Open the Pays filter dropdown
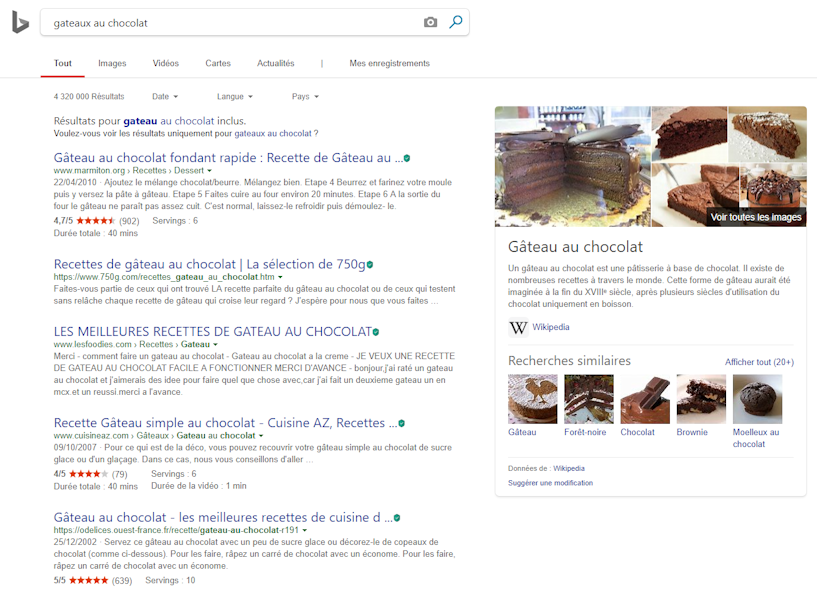Image resolution: width=817 pixels, height=600 pixels. point(305,96)
